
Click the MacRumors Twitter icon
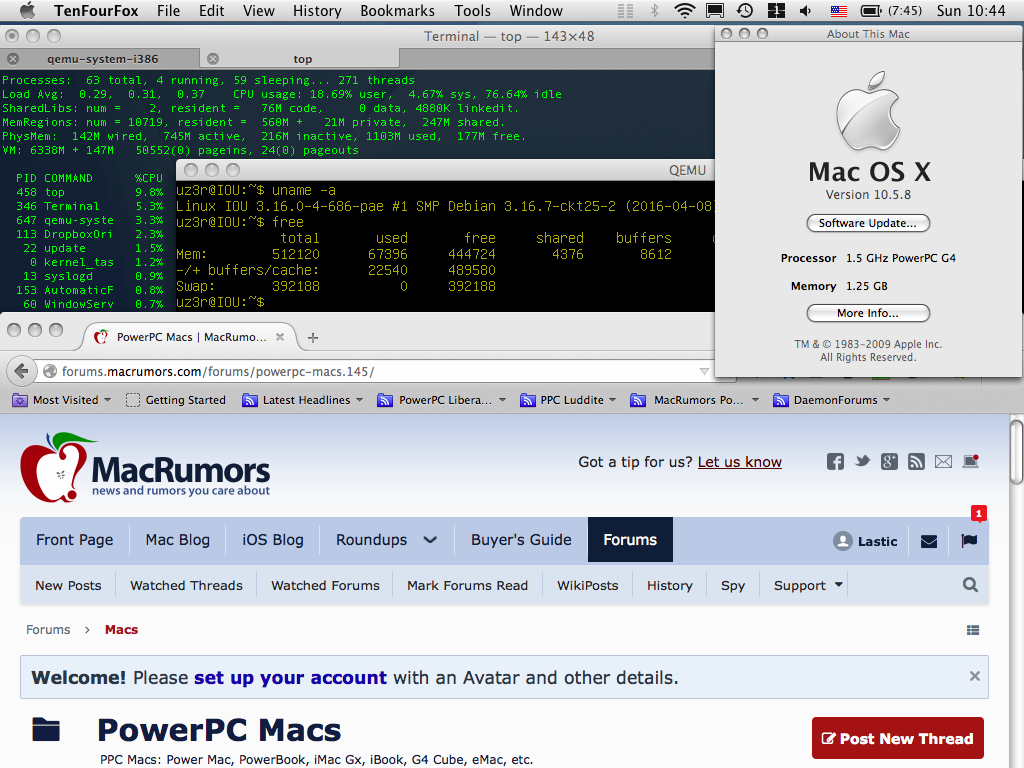click(x=863, y=462)
